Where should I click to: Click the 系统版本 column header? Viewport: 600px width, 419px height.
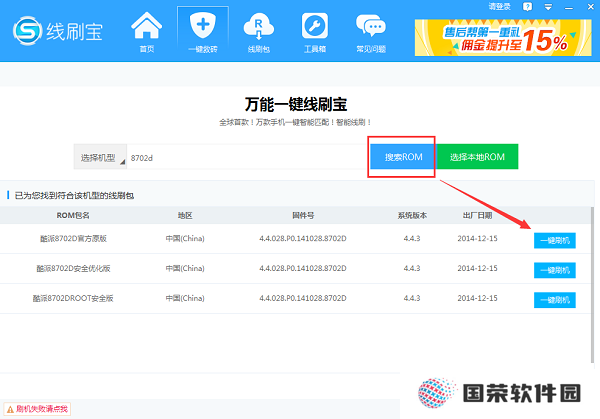coord(412,215)
